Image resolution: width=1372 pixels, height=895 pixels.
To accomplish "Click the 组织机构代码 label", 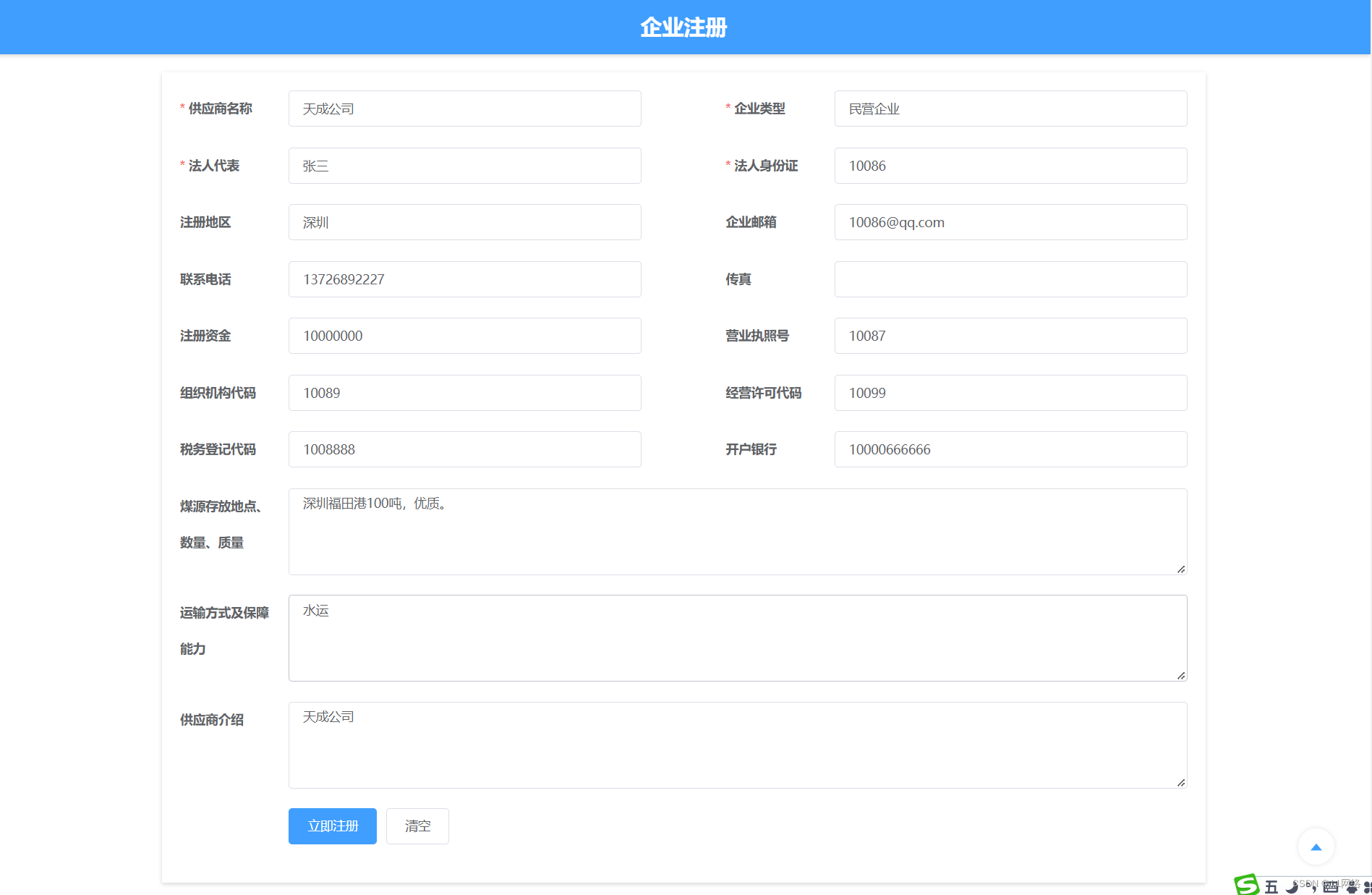I will coord(218,393).
